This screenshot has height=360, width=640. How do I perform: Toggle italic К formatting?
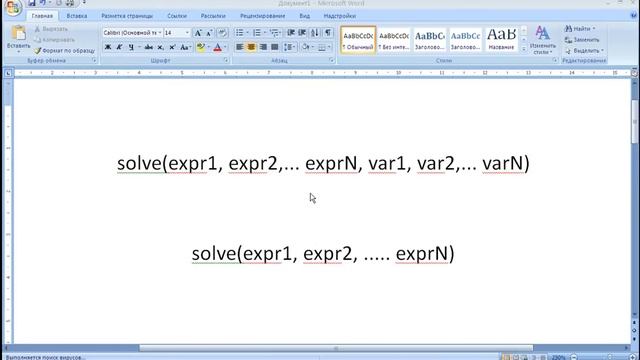120,47
